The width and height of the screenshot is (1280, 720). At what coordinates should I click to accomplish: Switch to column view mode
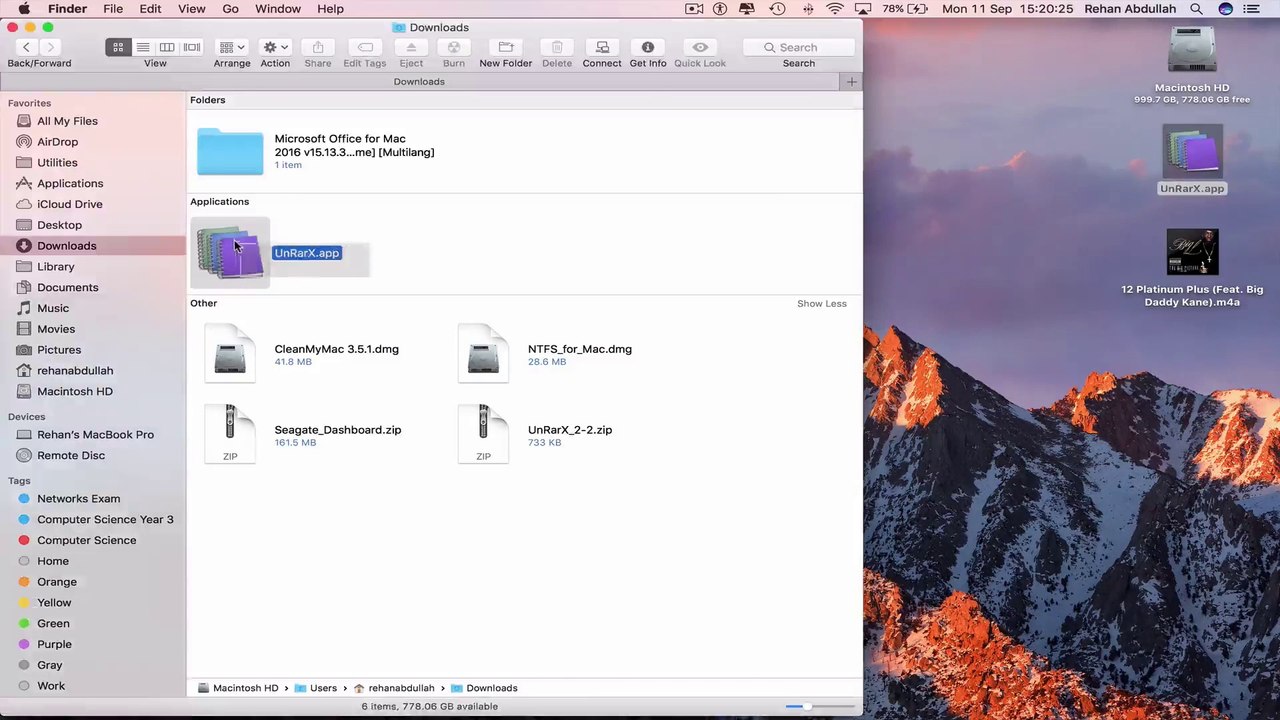tap(167, 47)
